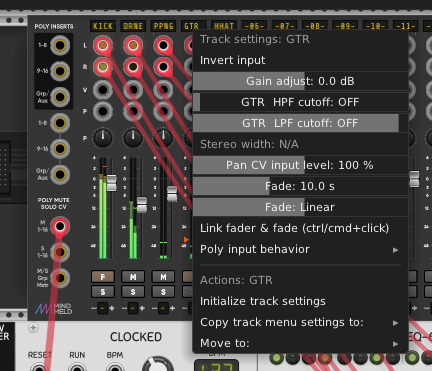The image size is (432, 371).
Task: Click the KICK track pan CV jack
Action: (x=103, y=111)
